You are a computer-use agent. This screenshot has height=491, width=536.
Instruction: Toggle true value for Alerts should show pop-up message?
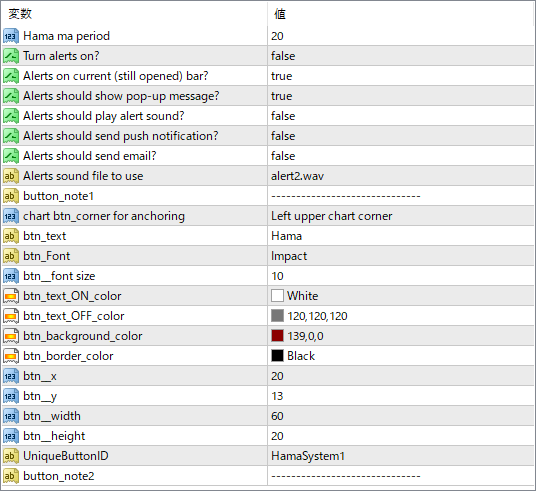pos(401,96)
